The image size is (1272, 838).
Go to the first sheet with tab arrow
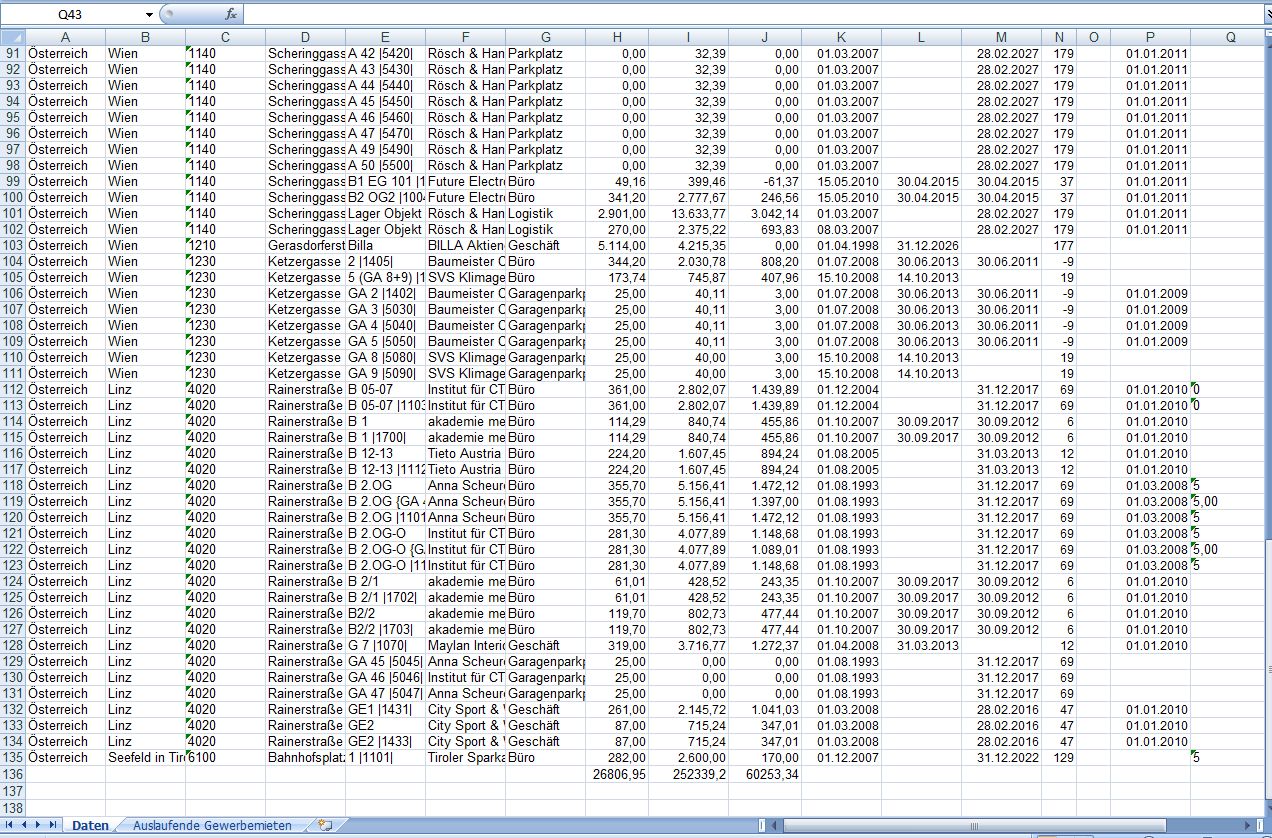(x=11, y=825)
